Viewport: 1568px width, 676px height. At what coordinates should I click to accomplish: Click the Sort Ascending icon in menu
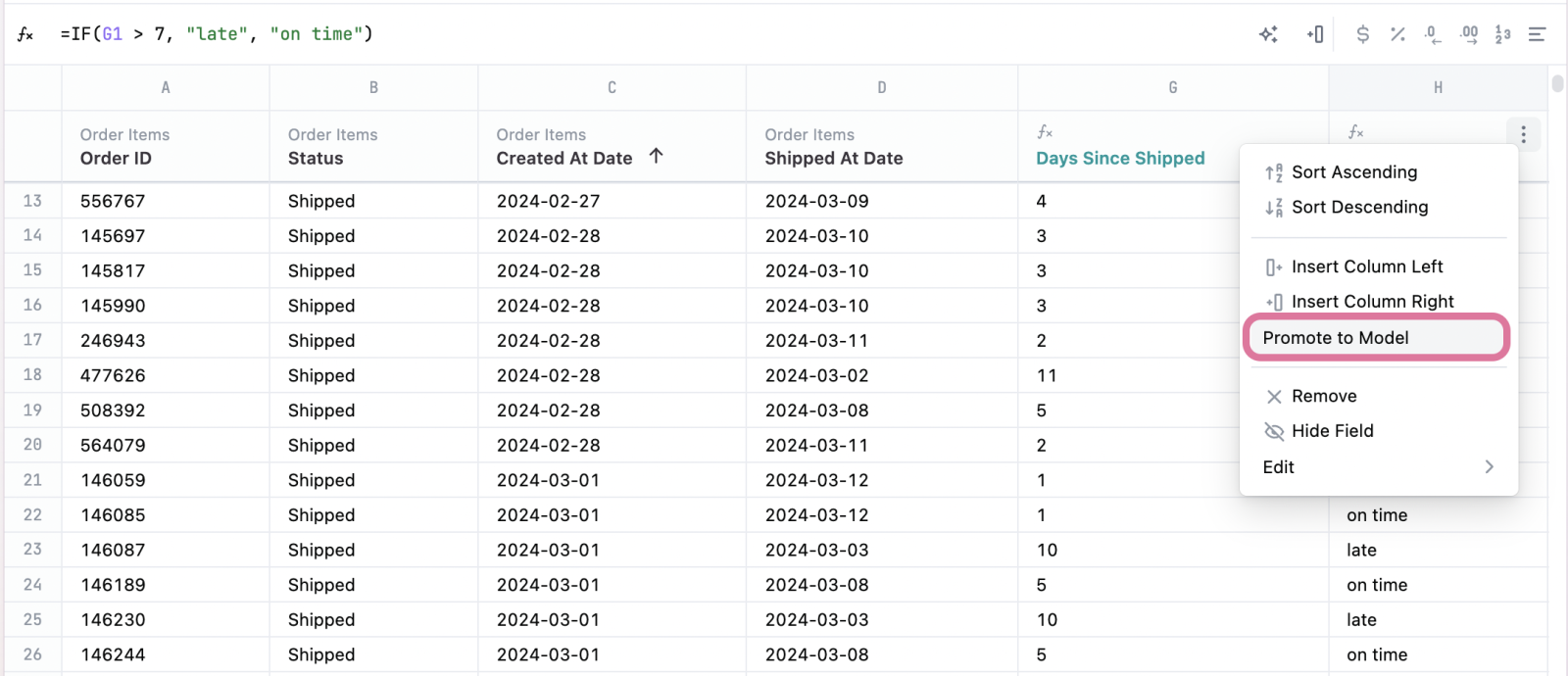(x=1274, y=172)
